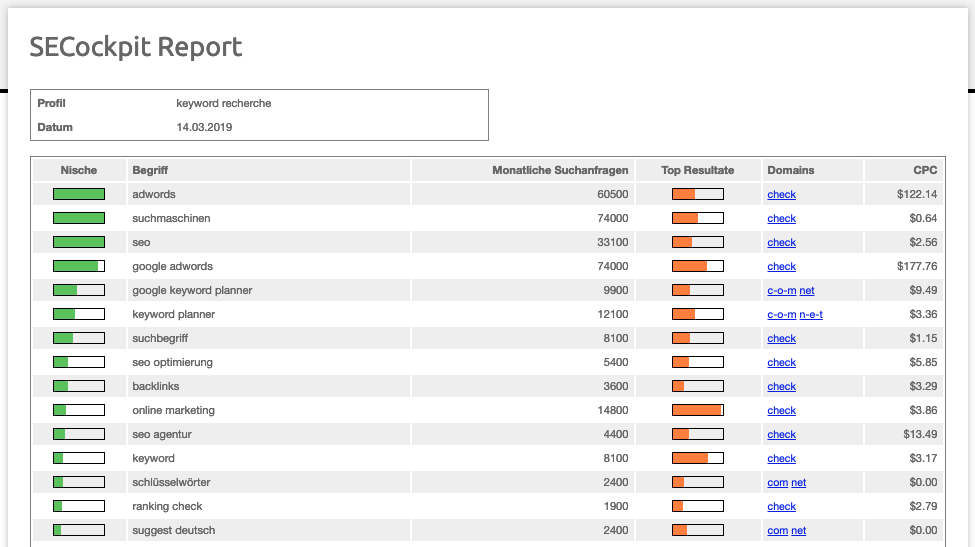Click the Monatliche Suchanfragen column header
This screenshot has height=547, width=975.
coord(560,170)
